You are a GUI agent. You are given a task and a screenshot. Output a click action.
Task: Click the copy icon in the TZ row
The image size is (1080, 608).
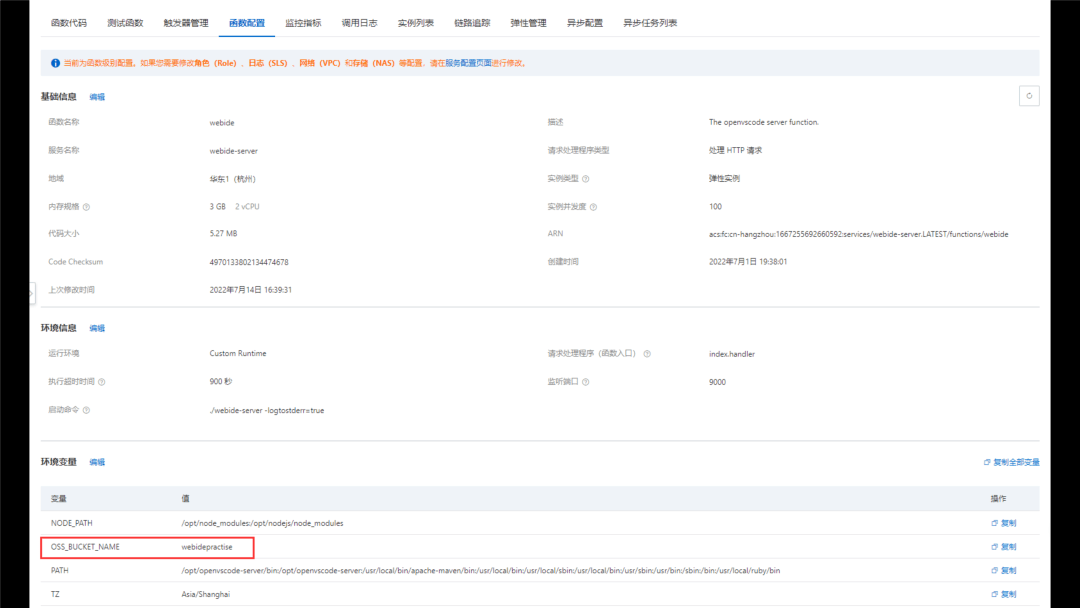(995, 594)
